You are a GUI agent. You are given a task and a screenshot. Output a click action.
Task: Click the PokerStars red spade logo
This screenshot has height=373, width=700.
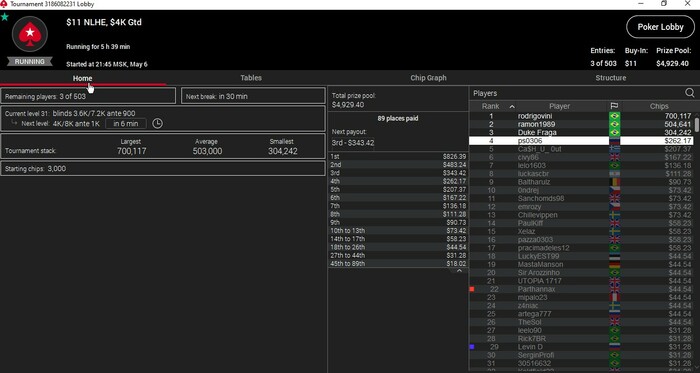(x=30, y=35)
